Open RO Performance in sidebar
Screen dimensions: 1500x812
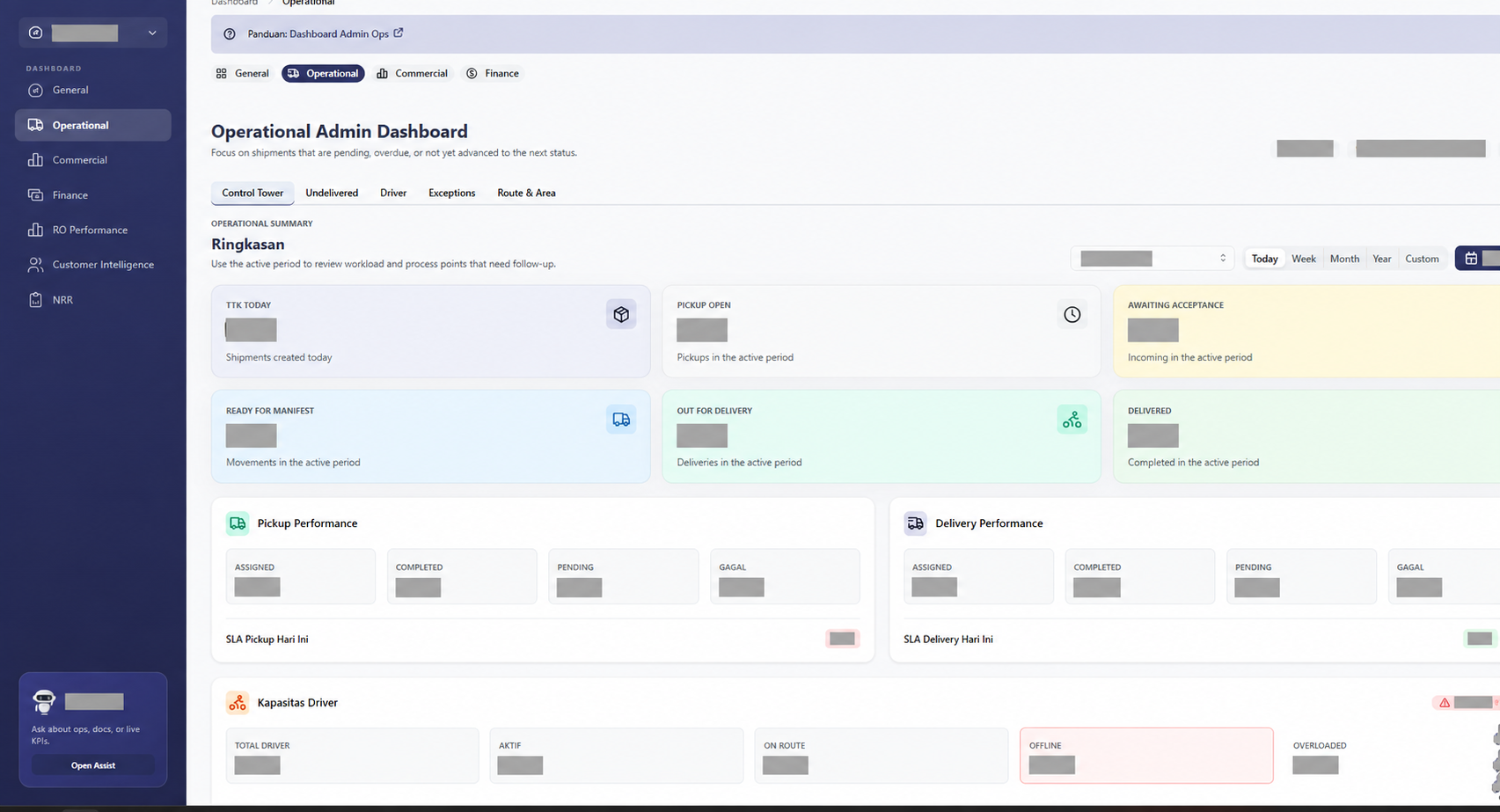92,230
